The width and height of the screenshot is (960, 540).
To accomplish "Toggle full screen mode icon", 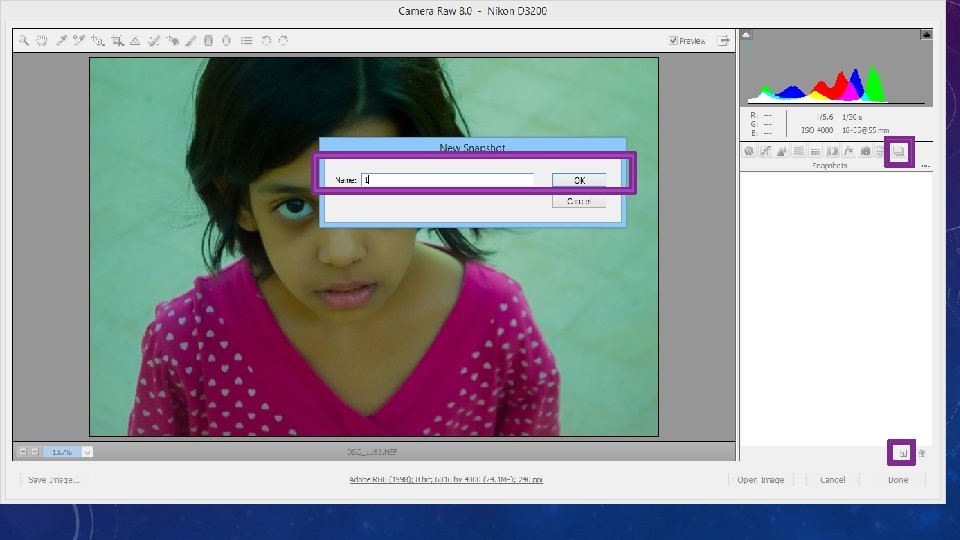I will click(723, 41).
